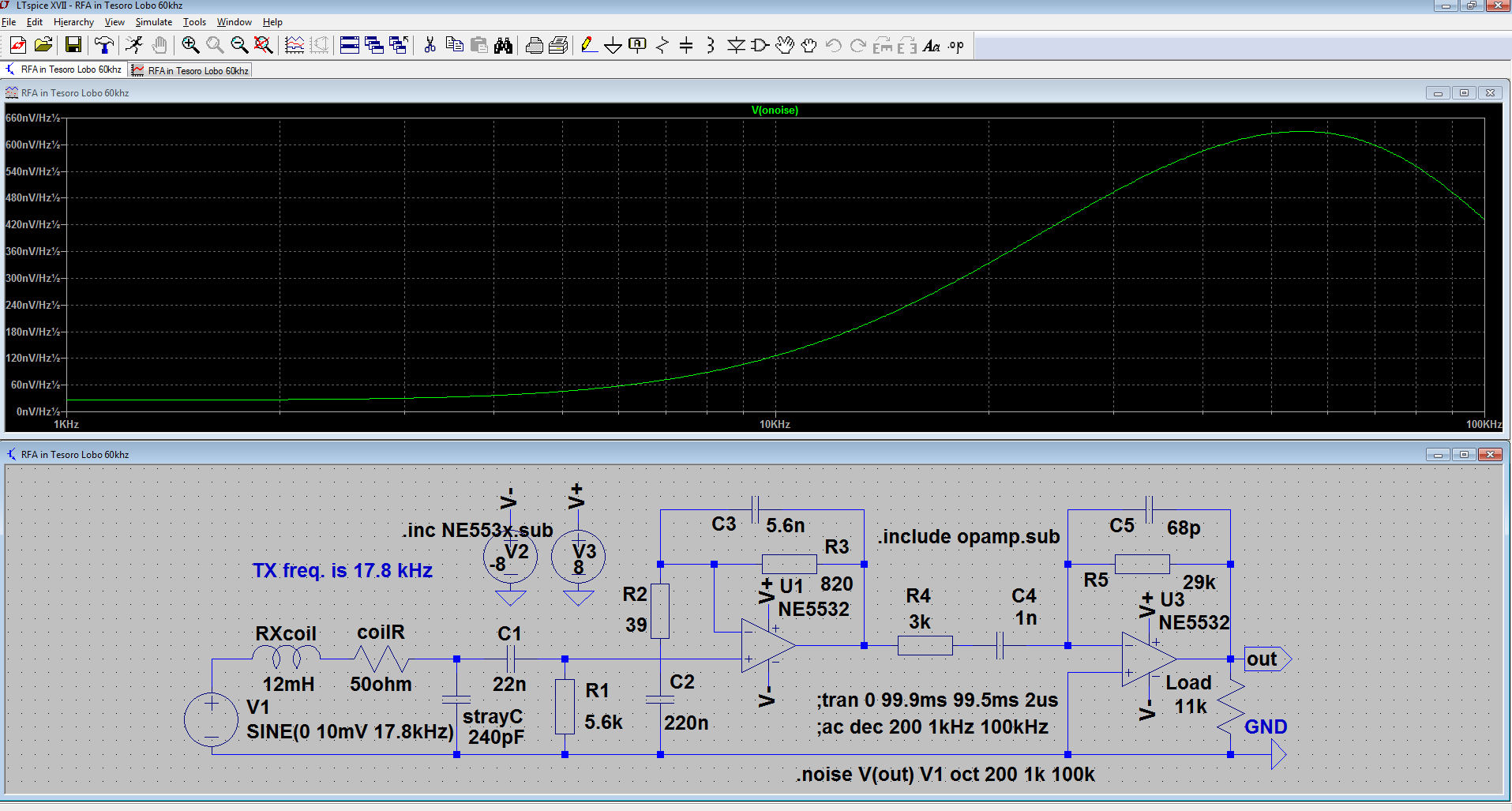The image size is (1512, 811).
Task: Maximize the waveform plot pane
Action: click(x=1464, y=93)
